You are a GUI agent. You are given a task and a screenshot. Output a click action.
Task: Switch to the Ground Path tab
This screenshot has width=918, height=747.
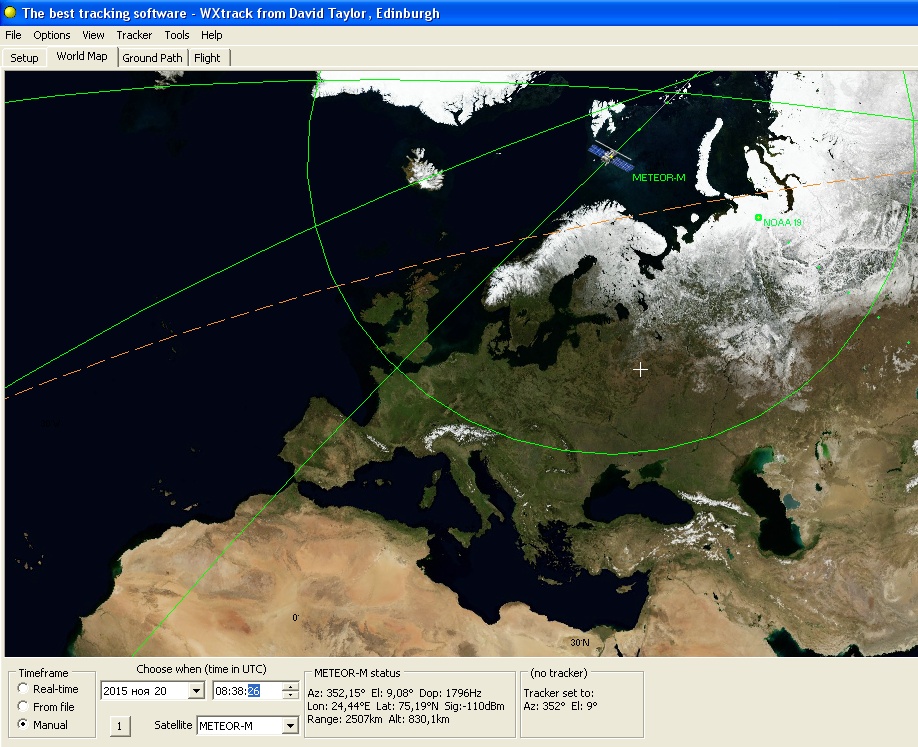[x=152, y=58]
